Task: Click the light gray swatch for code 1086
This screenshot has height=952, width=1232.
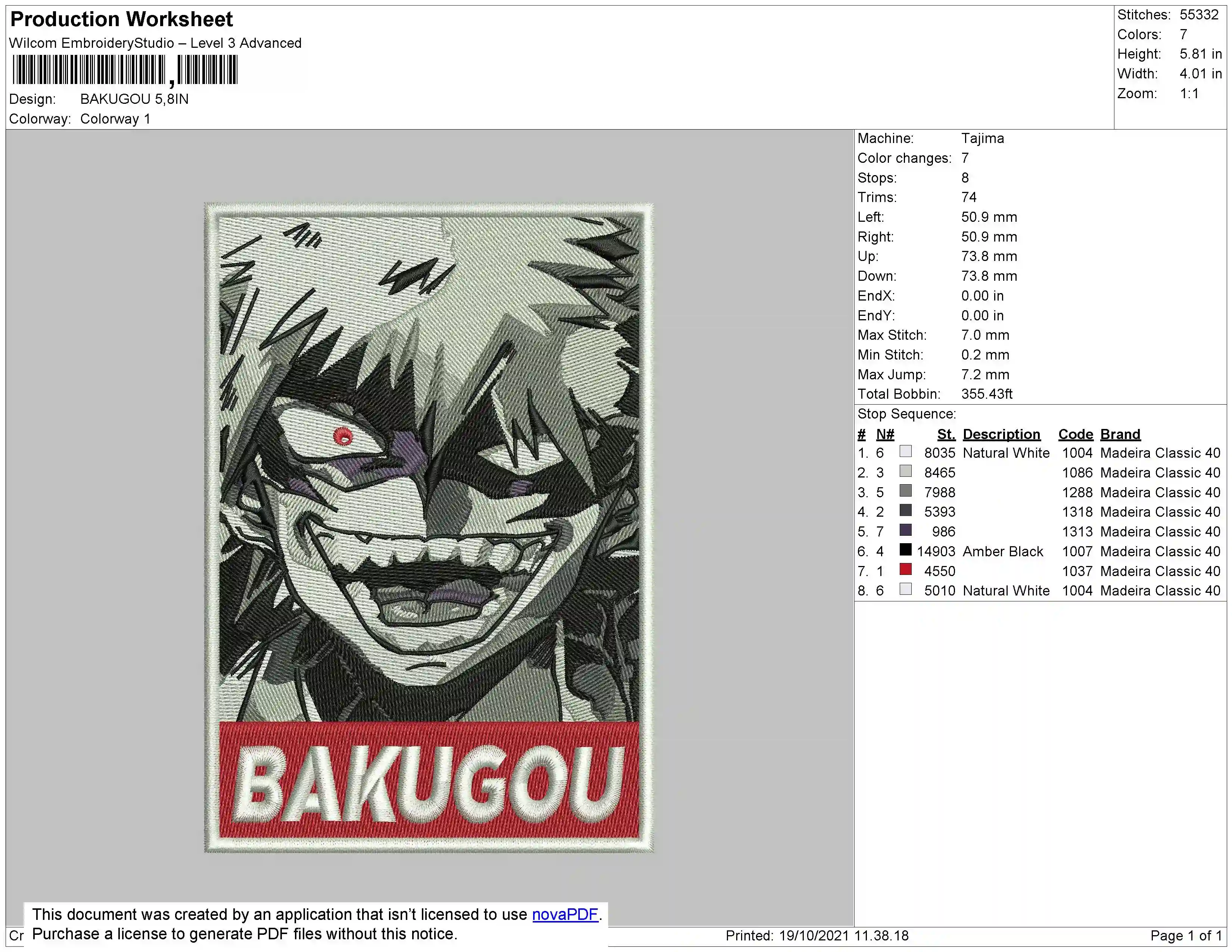Action: [905, 471]
